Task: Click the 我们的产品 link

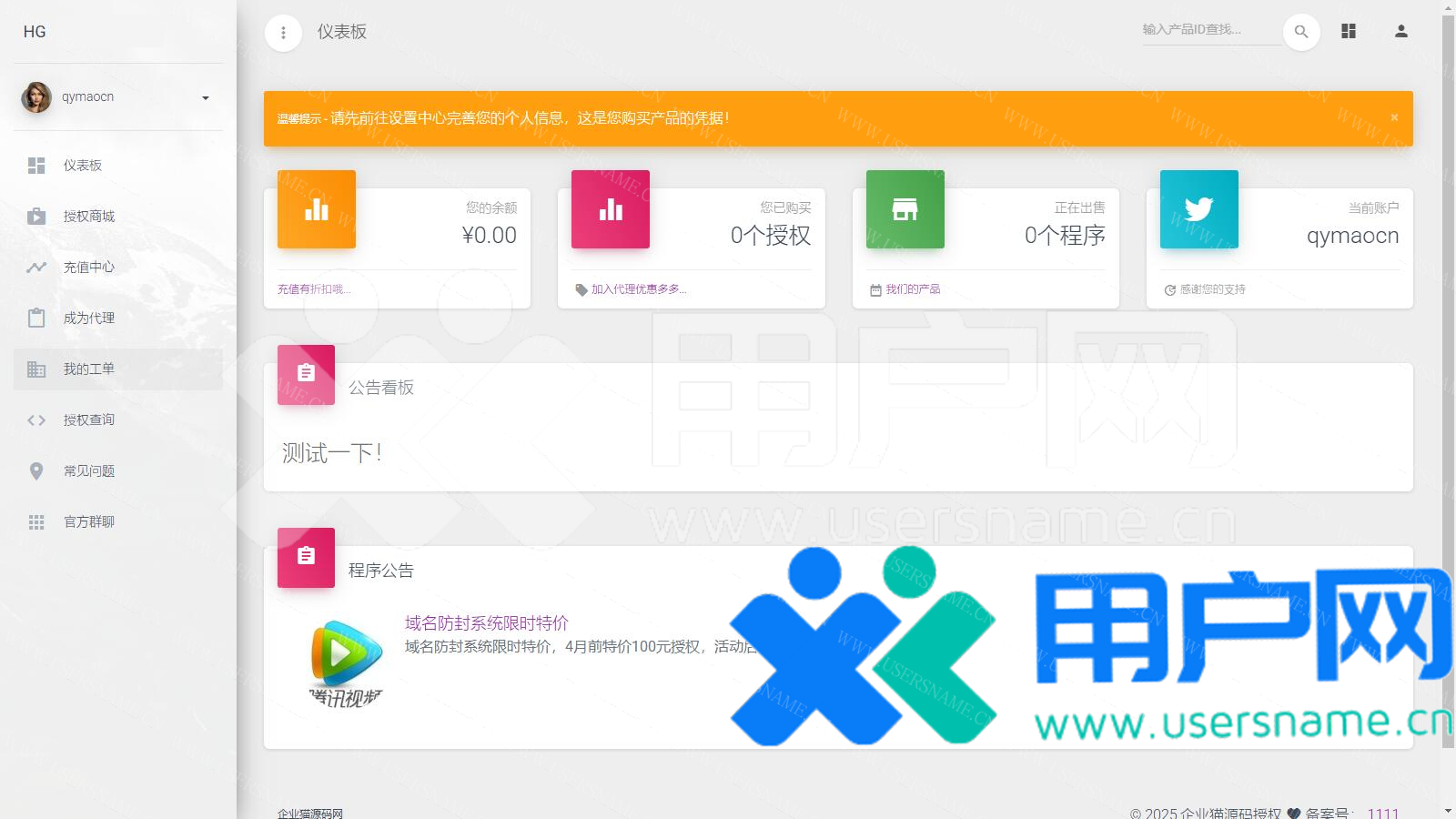Action: pyautogui.click(x=913, y=289)
